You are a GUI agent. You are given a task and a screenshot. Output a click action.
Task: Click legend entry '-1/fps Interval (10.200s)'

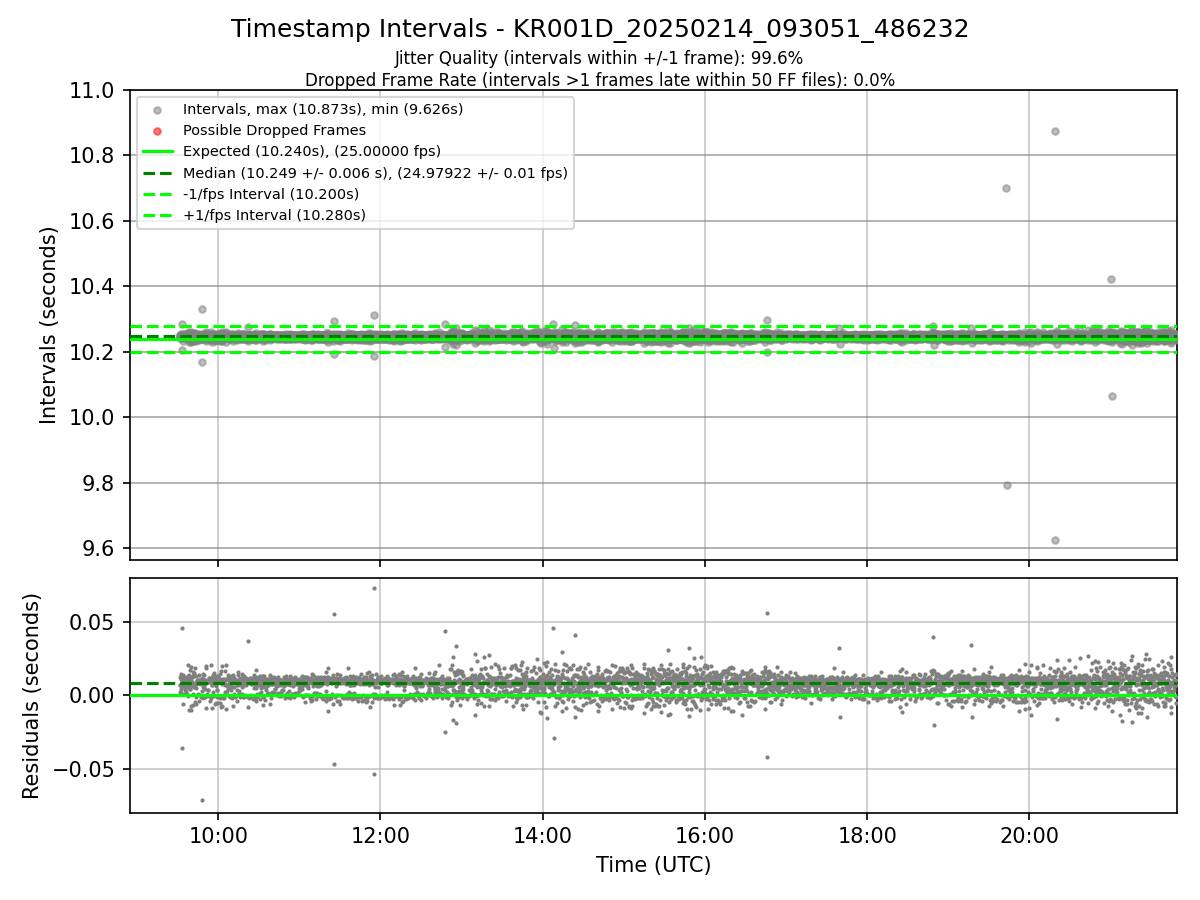coord(271,194)
